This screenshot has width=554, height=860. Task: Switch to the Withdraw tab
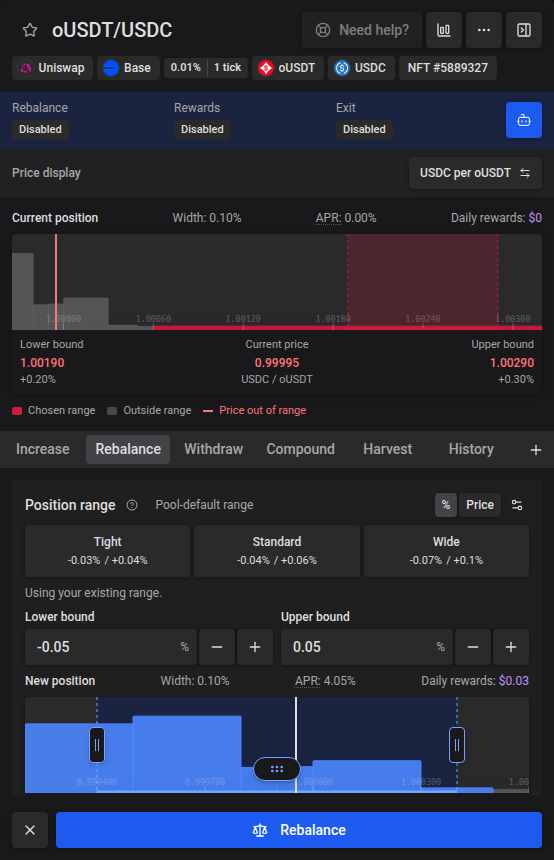(213, 449)
